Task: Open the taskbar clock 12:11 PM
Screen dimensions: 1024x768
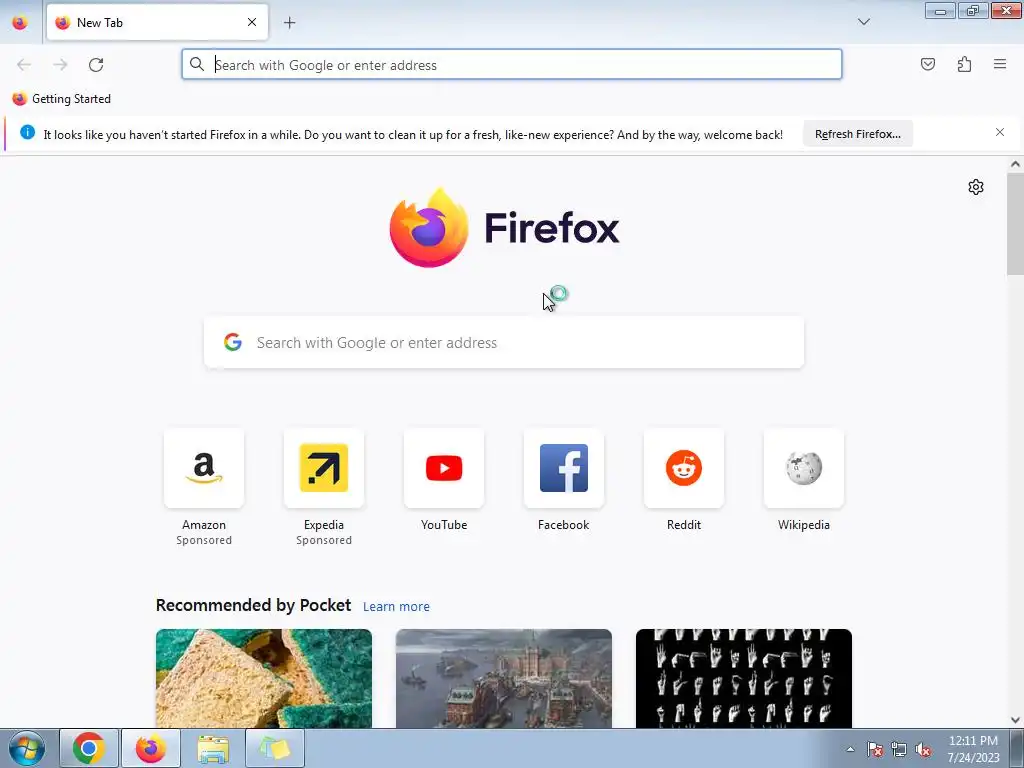Action: pyautogui.click(x=973, y=749)
